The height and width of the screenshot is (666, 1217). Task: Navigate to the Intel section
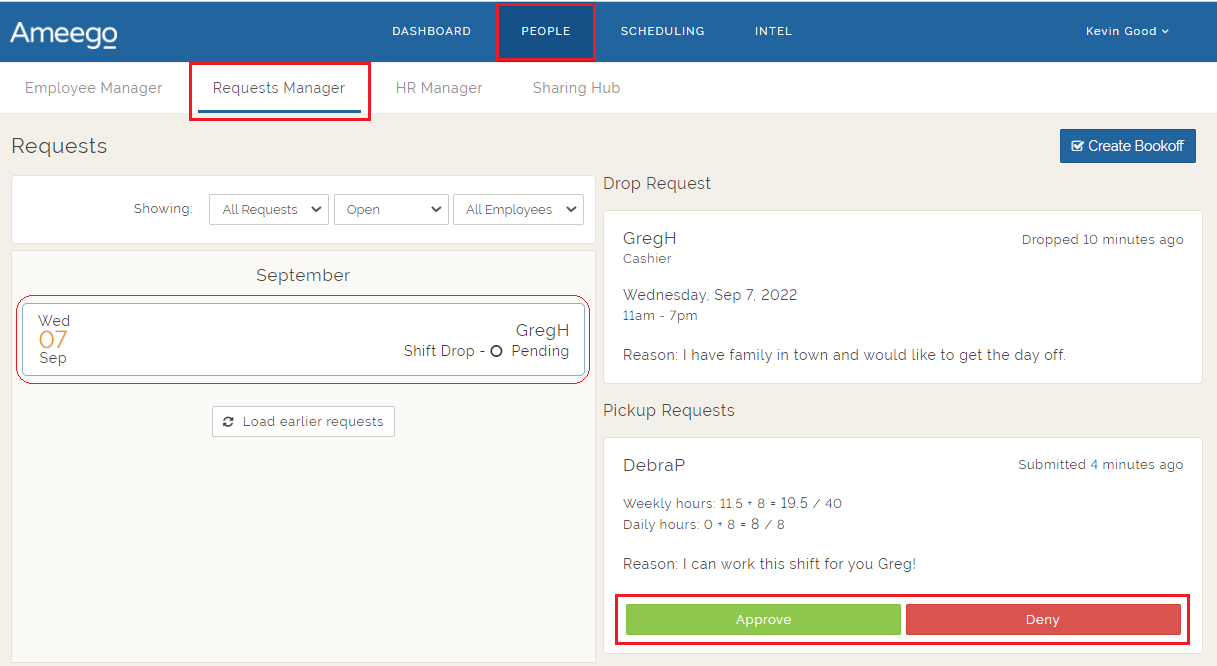point(773,31)
